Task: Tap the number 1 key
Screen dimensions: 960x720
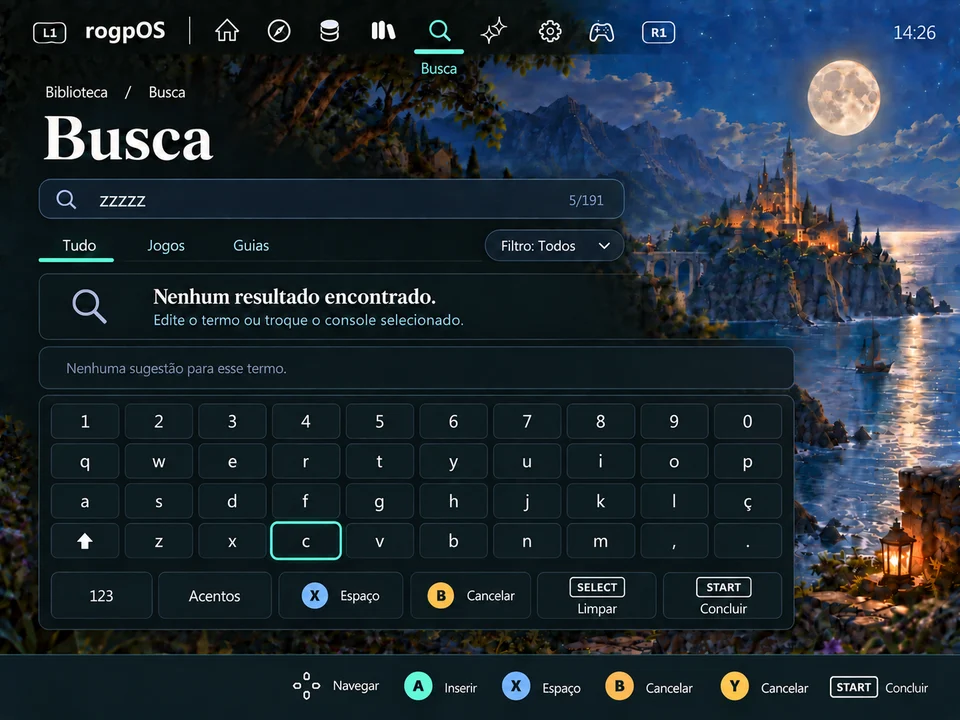Action: 85,421
